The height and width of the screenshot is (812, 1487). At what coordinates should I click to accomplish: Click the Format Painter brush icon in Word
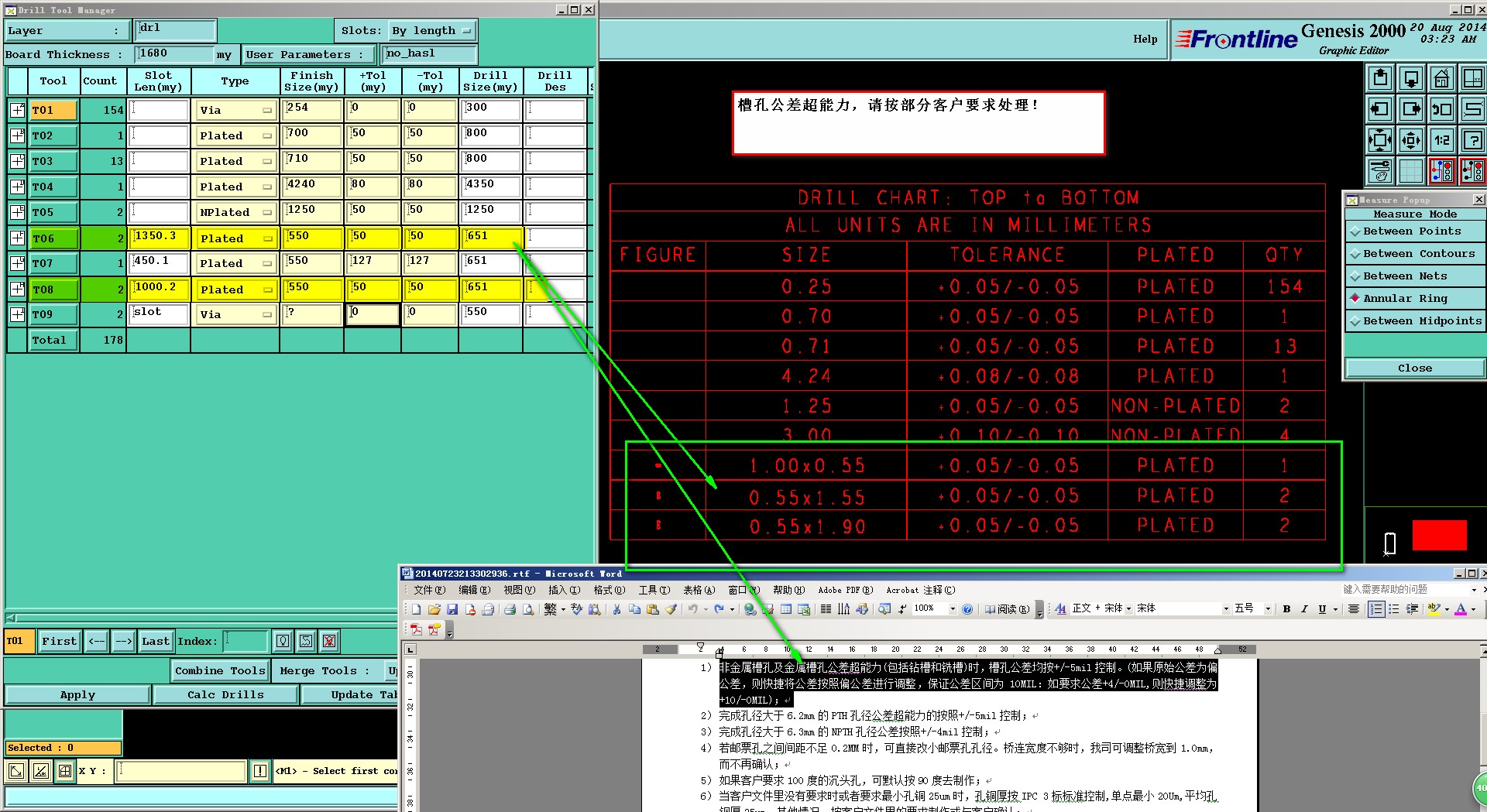671,609
